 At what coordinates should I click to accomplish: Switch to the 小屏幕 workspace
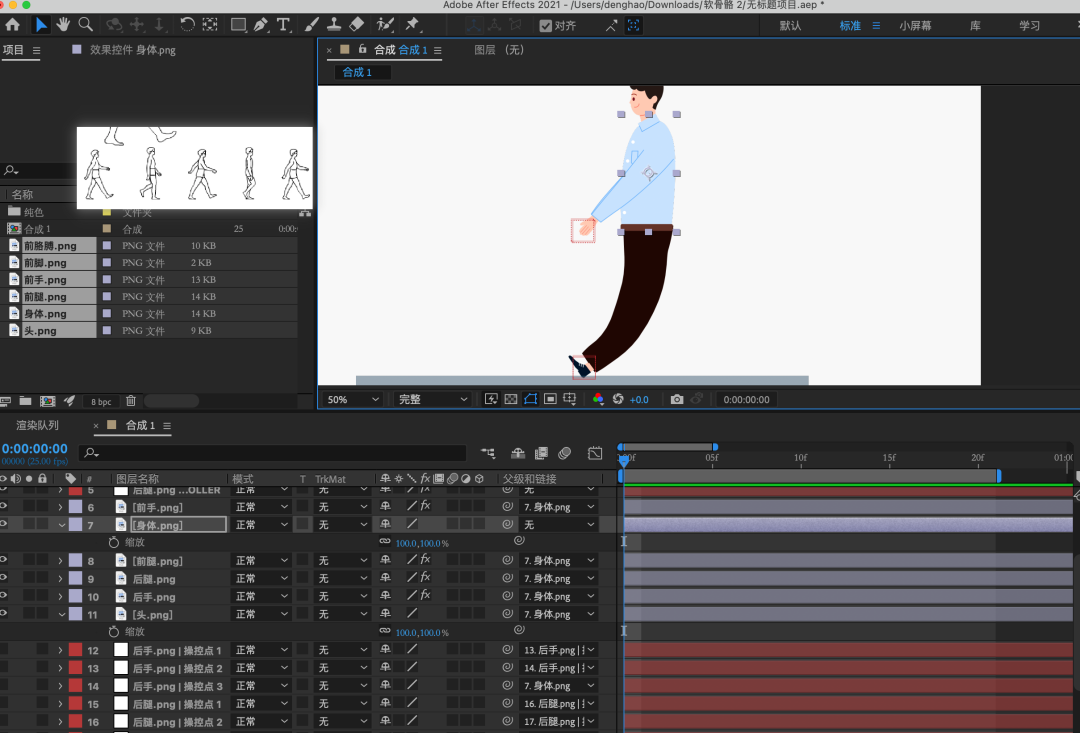point(915,26)
